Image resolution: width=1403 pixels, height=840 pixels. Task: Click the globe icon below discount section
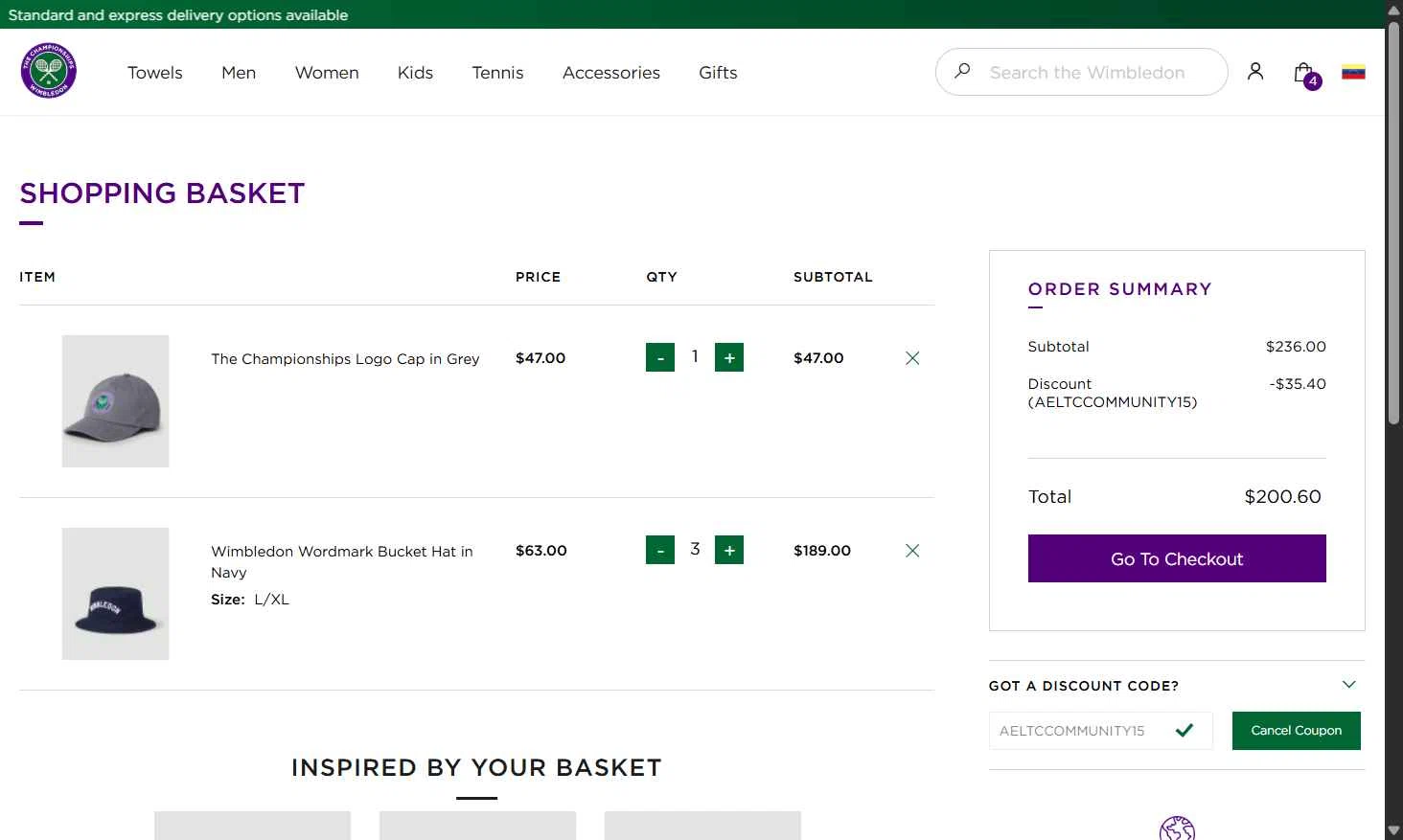(x=1177, y=828)
